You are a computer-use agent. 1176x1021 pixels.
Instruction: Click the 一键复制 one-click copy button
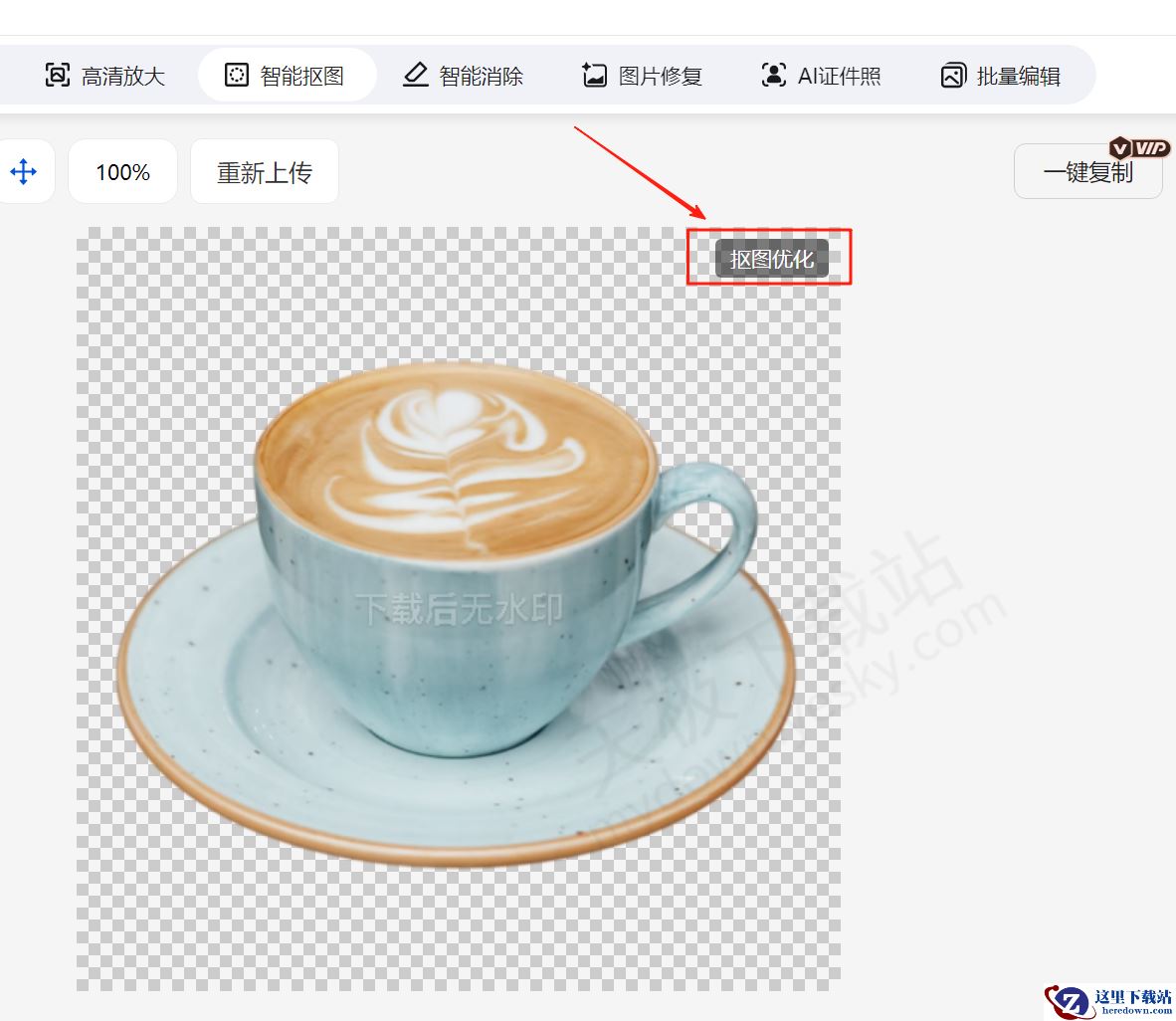pos(1087,173)
